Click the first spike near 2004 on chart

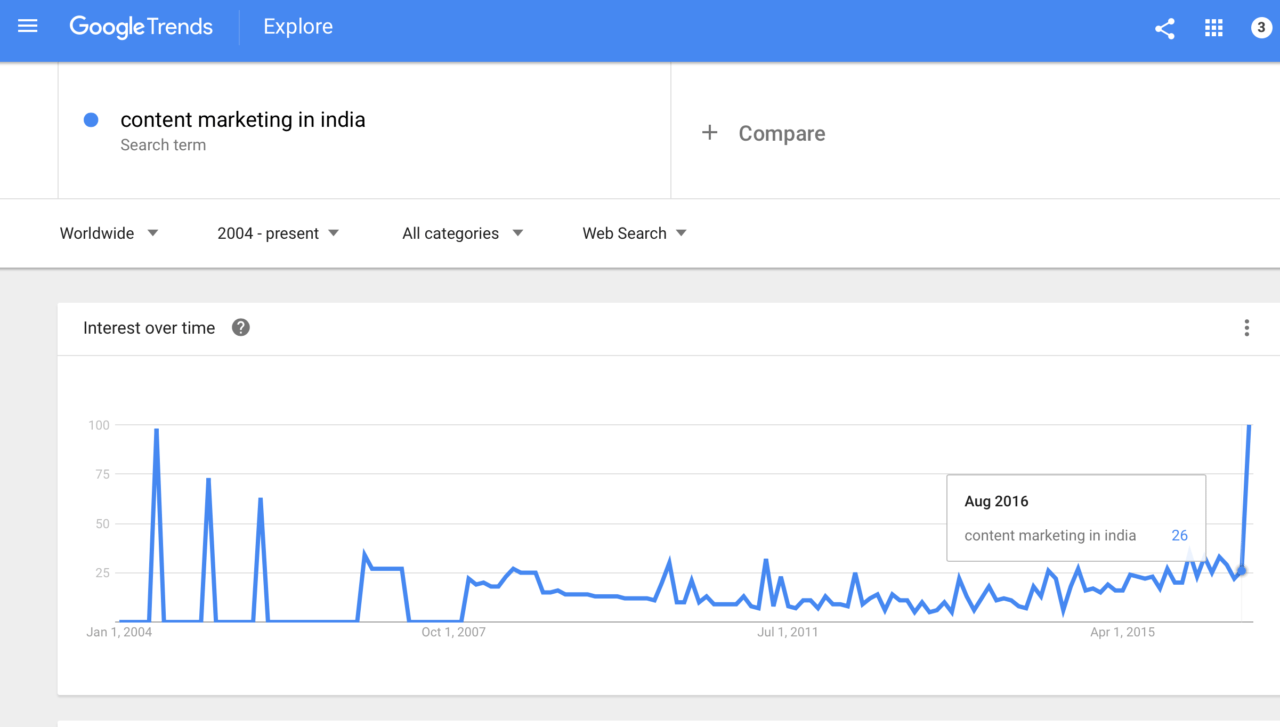click(156, 429)
